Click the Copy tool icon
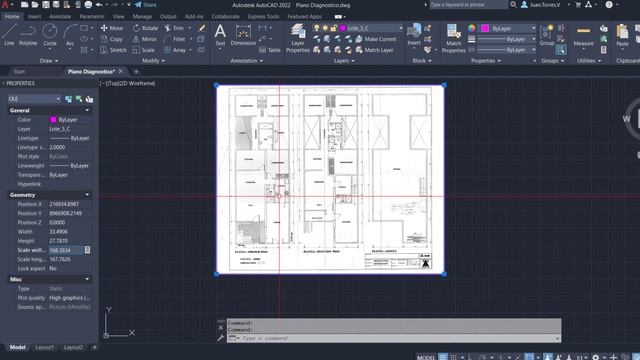The width and height of the screenshot is (640, 360). point(104,39)
